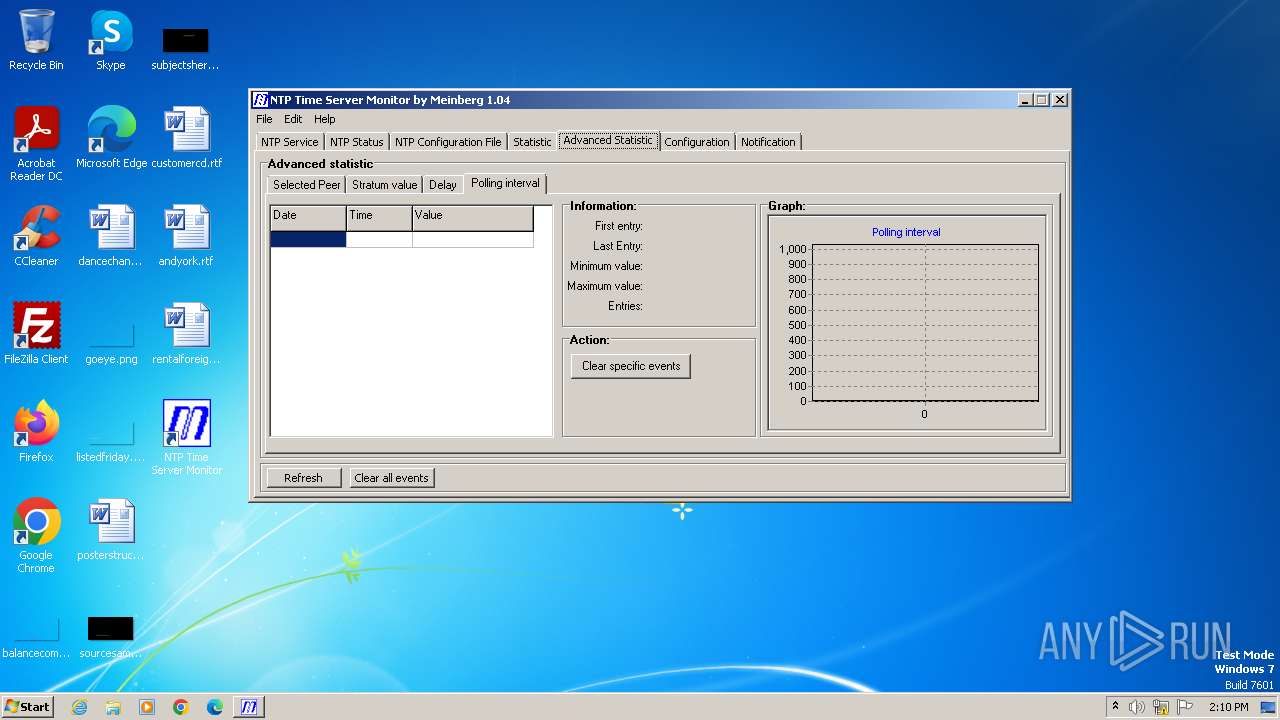
Task: Open the Action Center flag icon
Action: point(1184,707)
